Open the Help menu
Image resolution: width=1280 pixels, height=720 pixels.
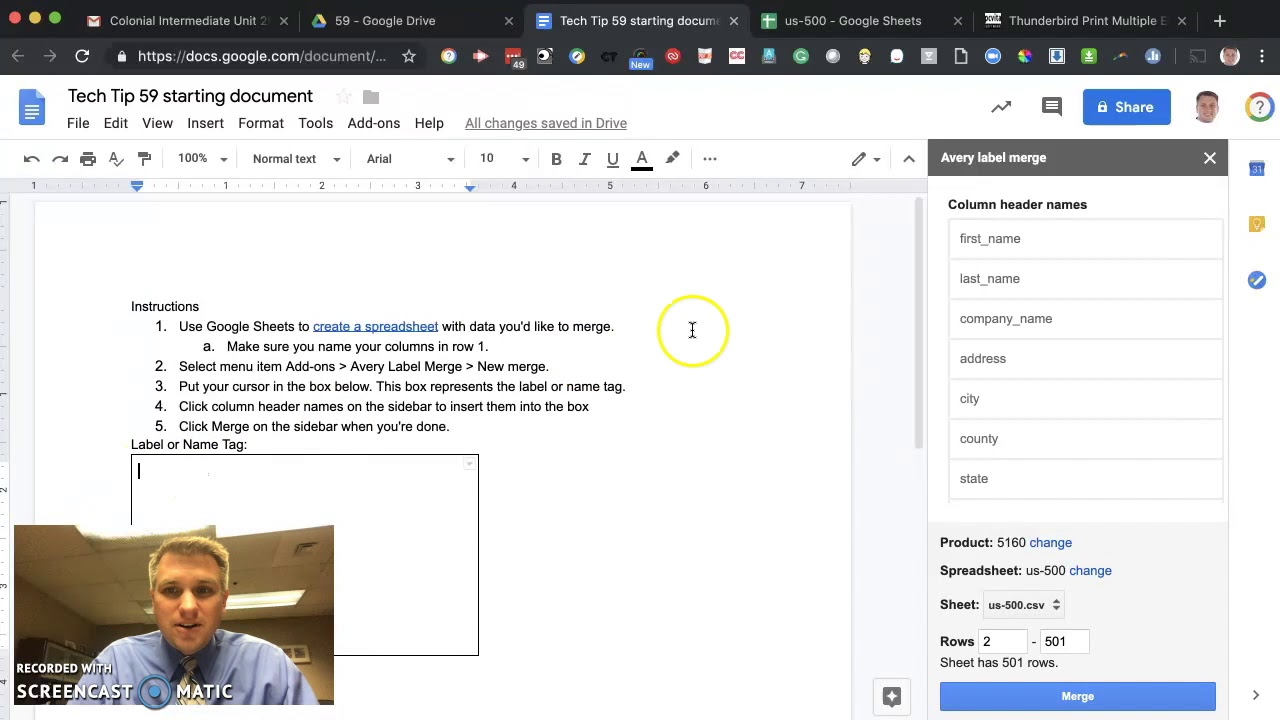[x=429, y=123]
